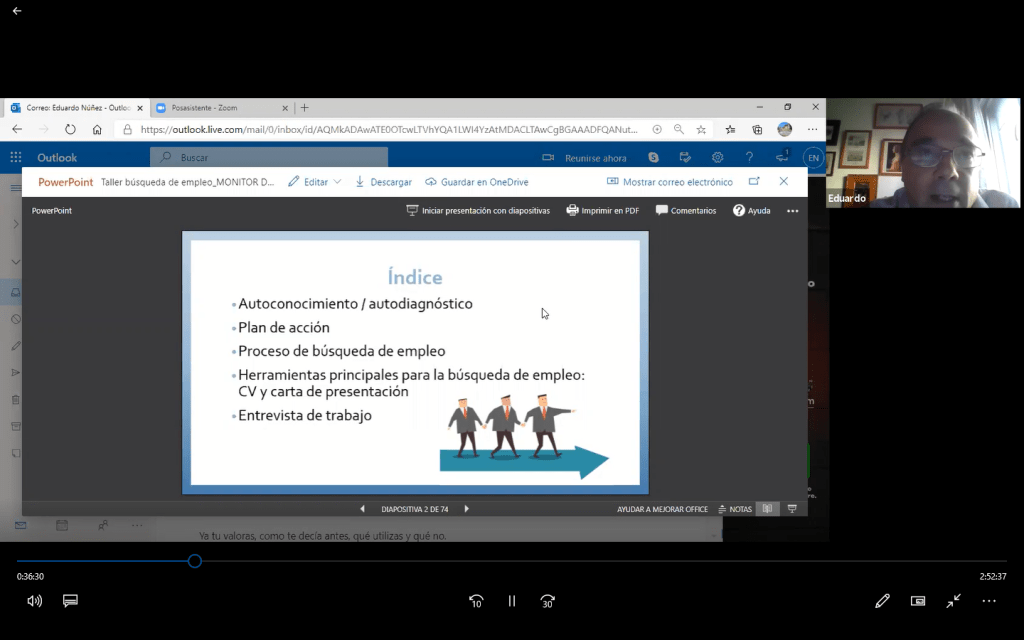Open the Comentarios panel
Viewport: 1024px width, 640px height.
685,211
